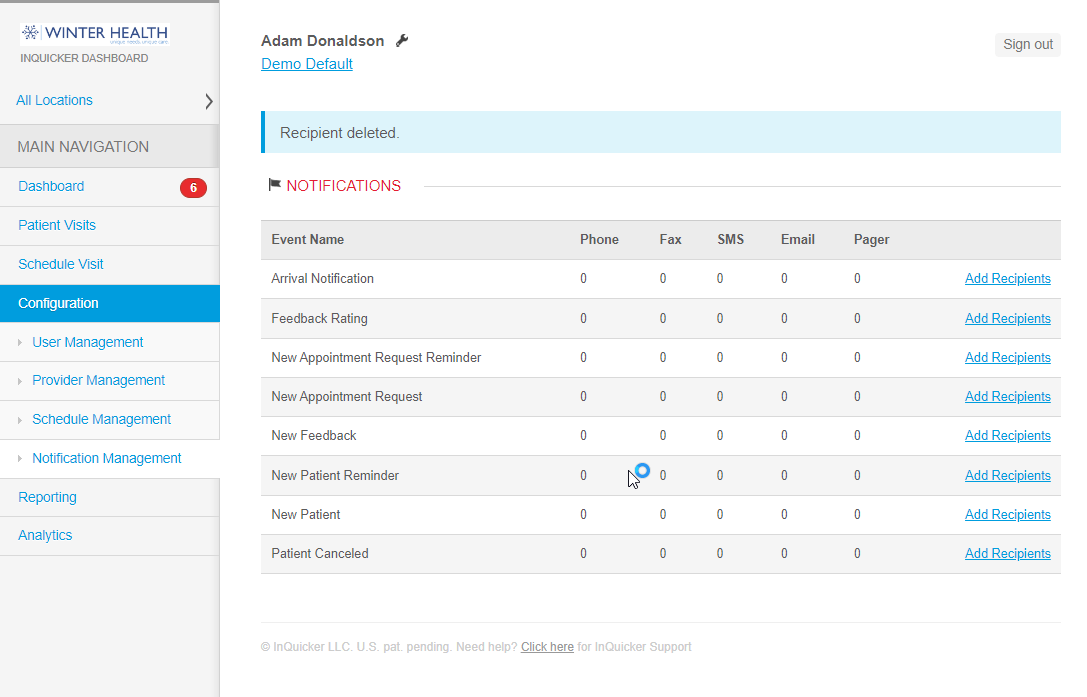The width and height of the screenshot is (1087, 697).
Task: Click the arrow icon beside All Locations
Action: pos(208,100)
